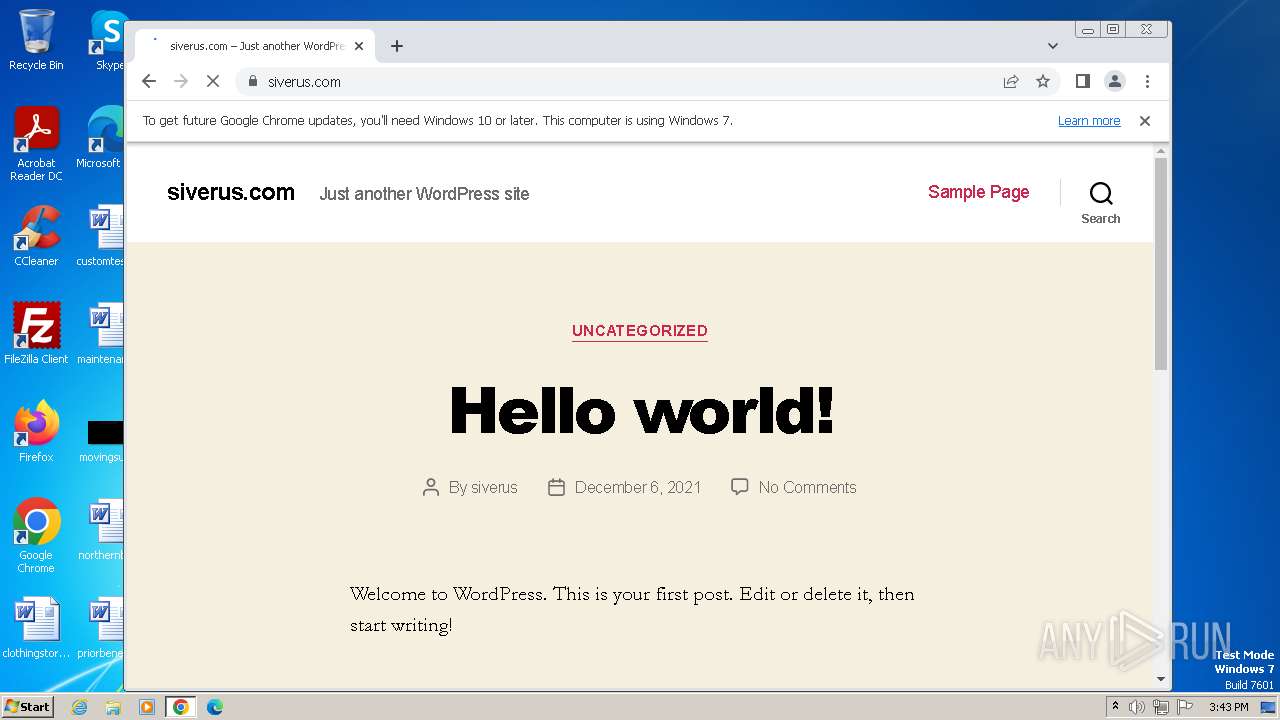This screenshot has width=1280, height=720.
Task: Click the 3:43 PM system clock
Action: (1228, 707)
